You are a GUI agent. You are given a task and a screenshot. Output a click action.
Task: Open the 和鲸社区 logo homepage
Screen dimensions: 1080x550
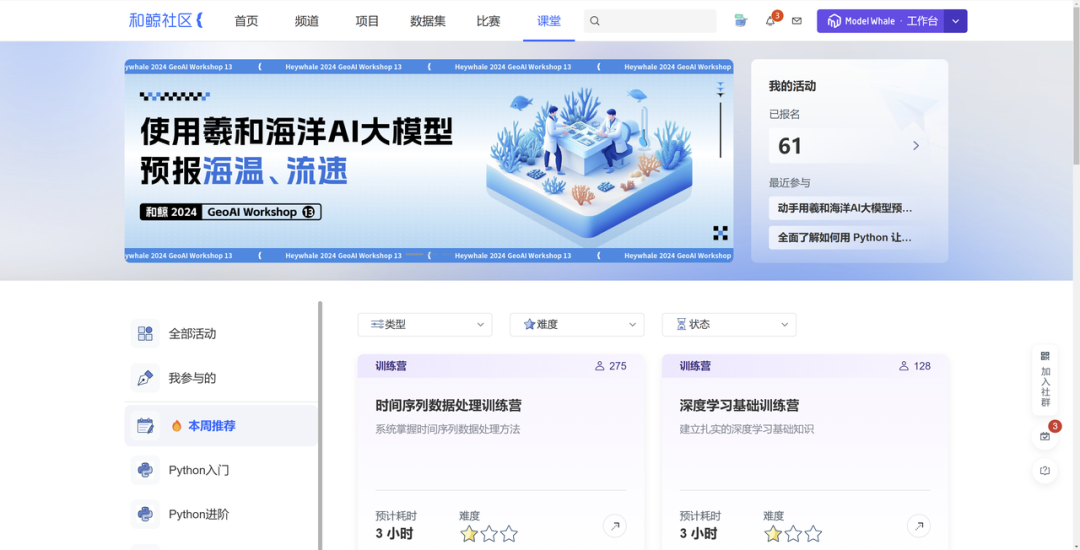click(166, 21)
